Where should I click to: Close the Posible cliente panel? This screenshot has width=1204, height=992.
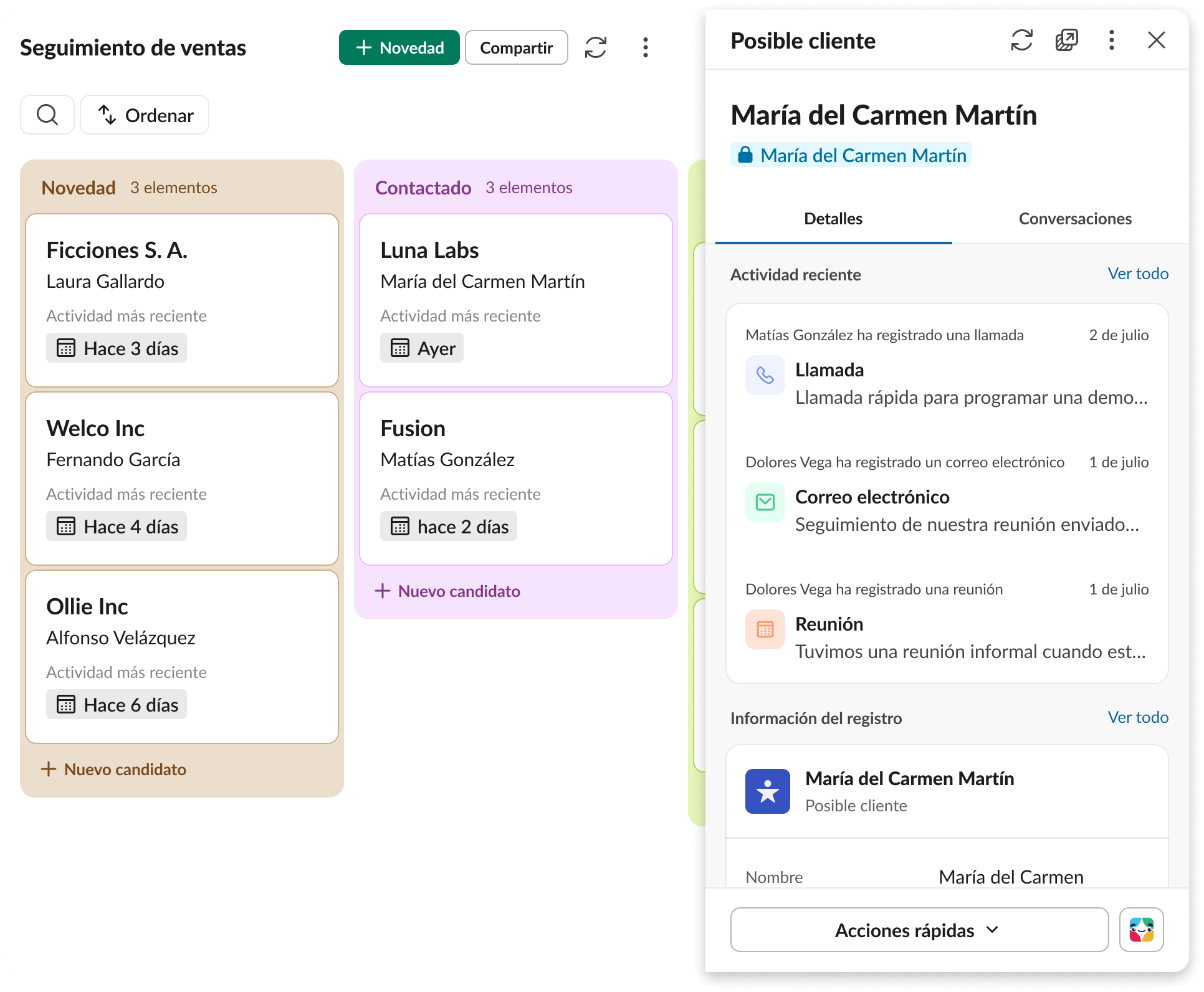click(x=1157, y=41)
